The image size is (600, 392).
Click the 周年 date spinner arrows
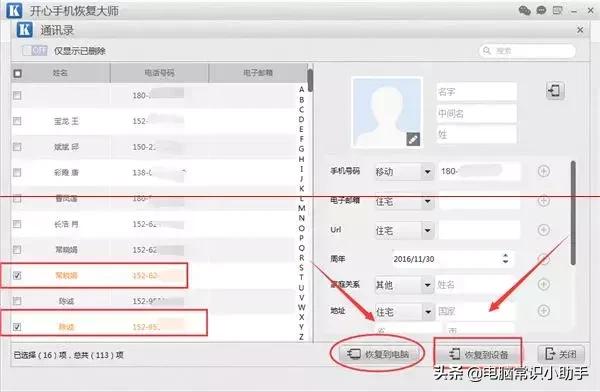505,259
